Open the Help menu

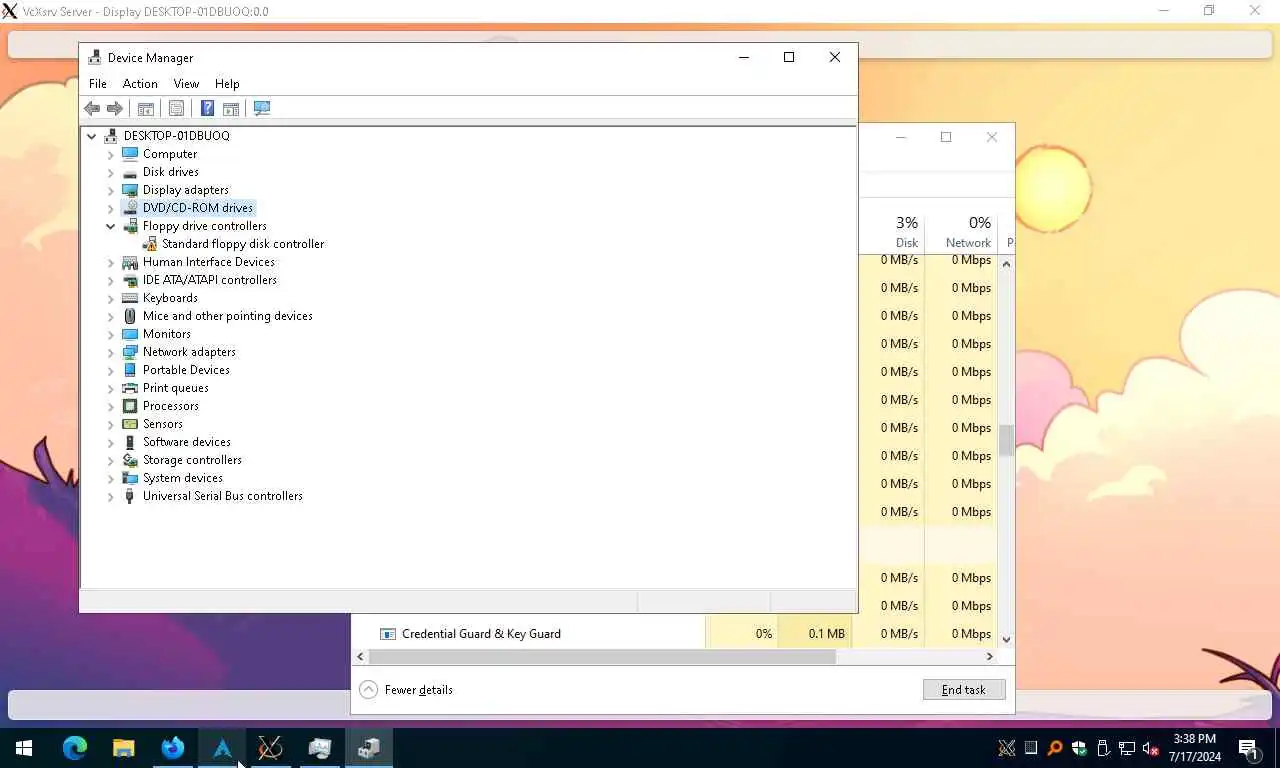227,84
